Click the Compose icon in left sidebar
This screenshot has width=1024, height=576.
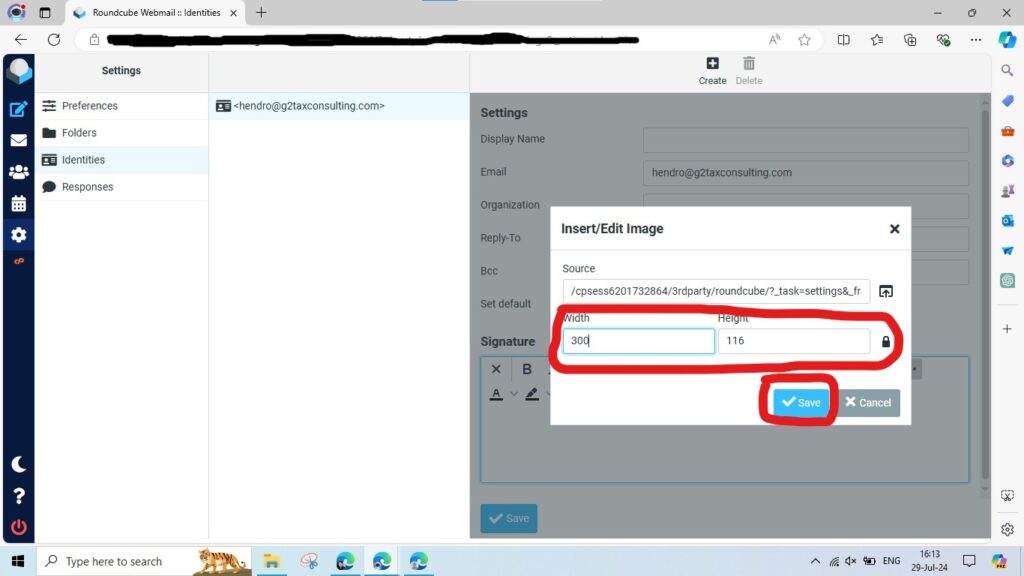click(x=18, y=110)
